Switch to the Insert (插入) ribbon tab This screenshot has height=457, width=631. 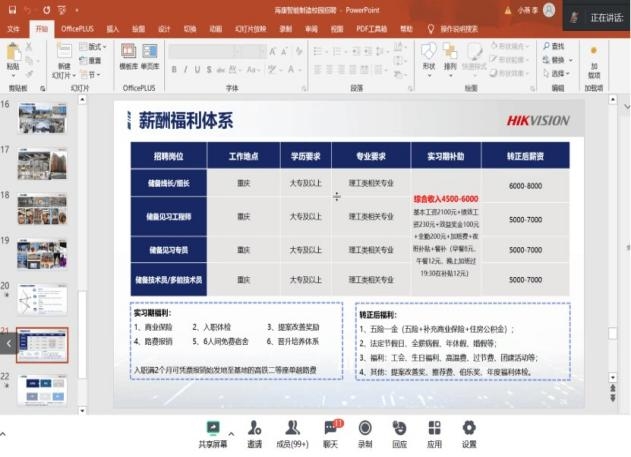(x=112, y=29)
